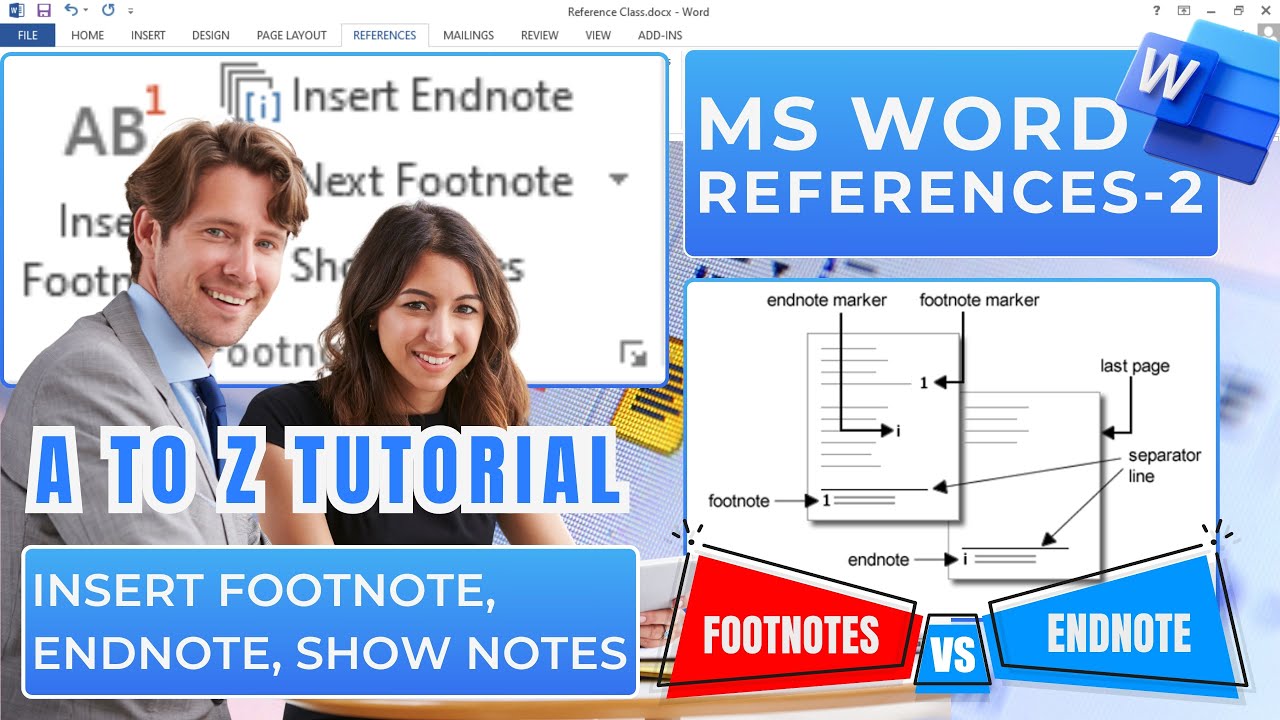Open the ADD-INS tab

660,35
